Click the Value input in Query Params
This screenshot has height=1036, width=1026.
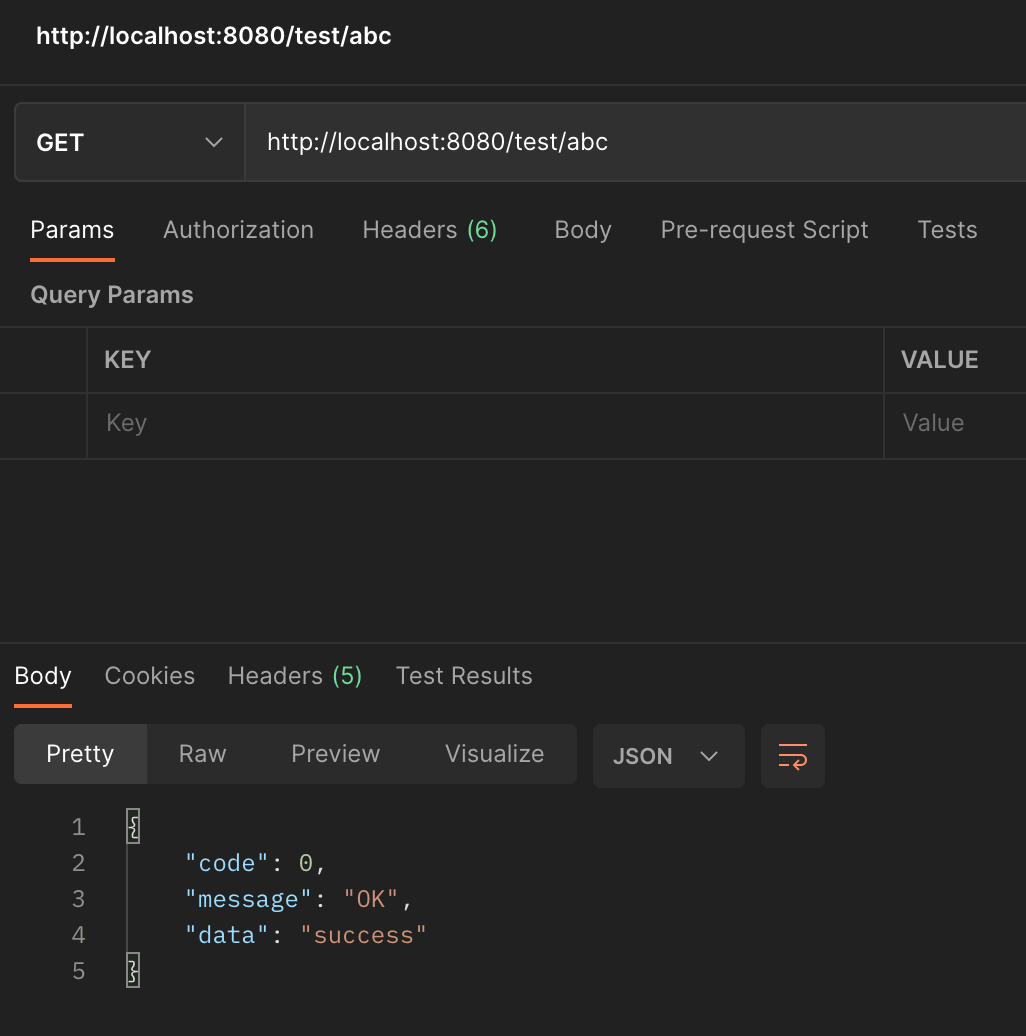point(955,423)
